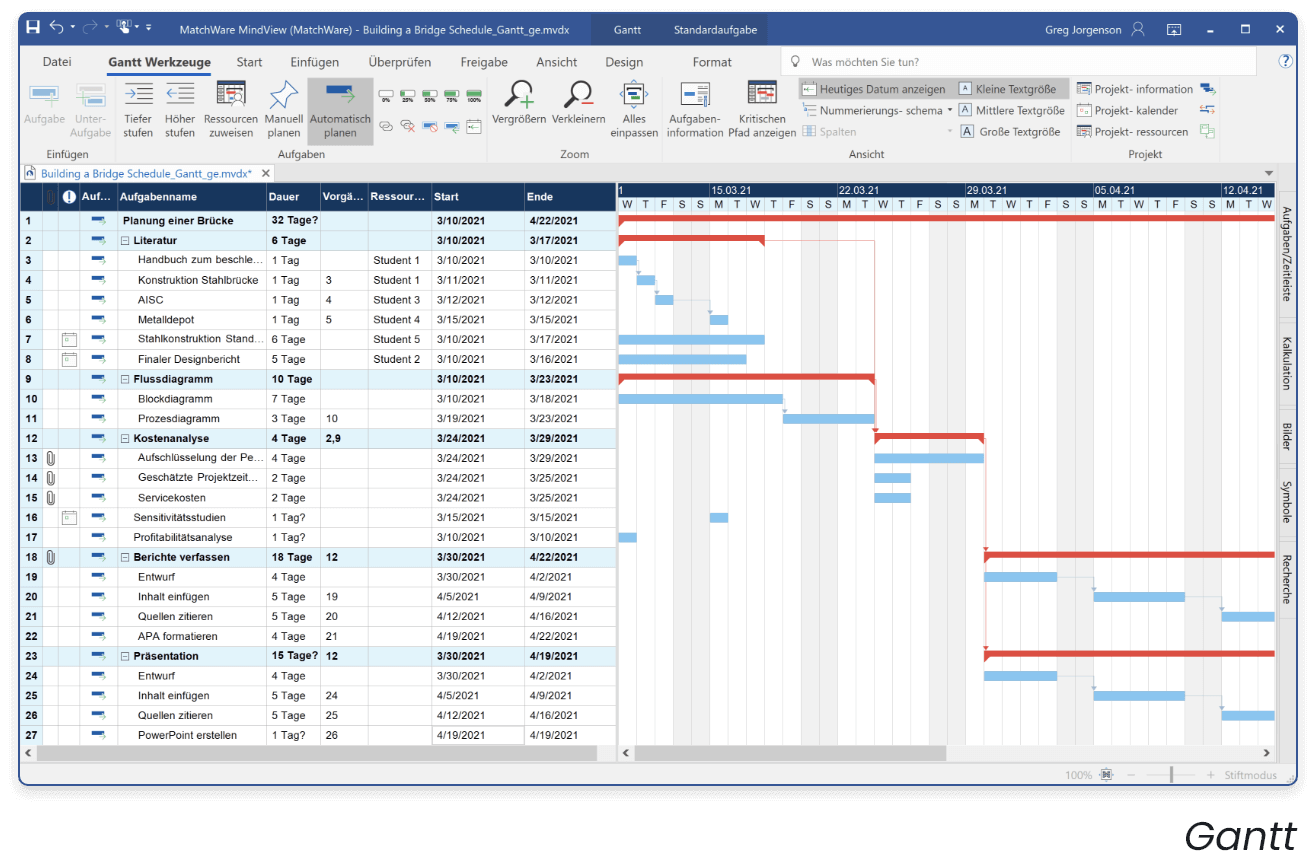Click the Dauer column header
Viewport: 1316px width, 864px height.
(x=293, y=197)
